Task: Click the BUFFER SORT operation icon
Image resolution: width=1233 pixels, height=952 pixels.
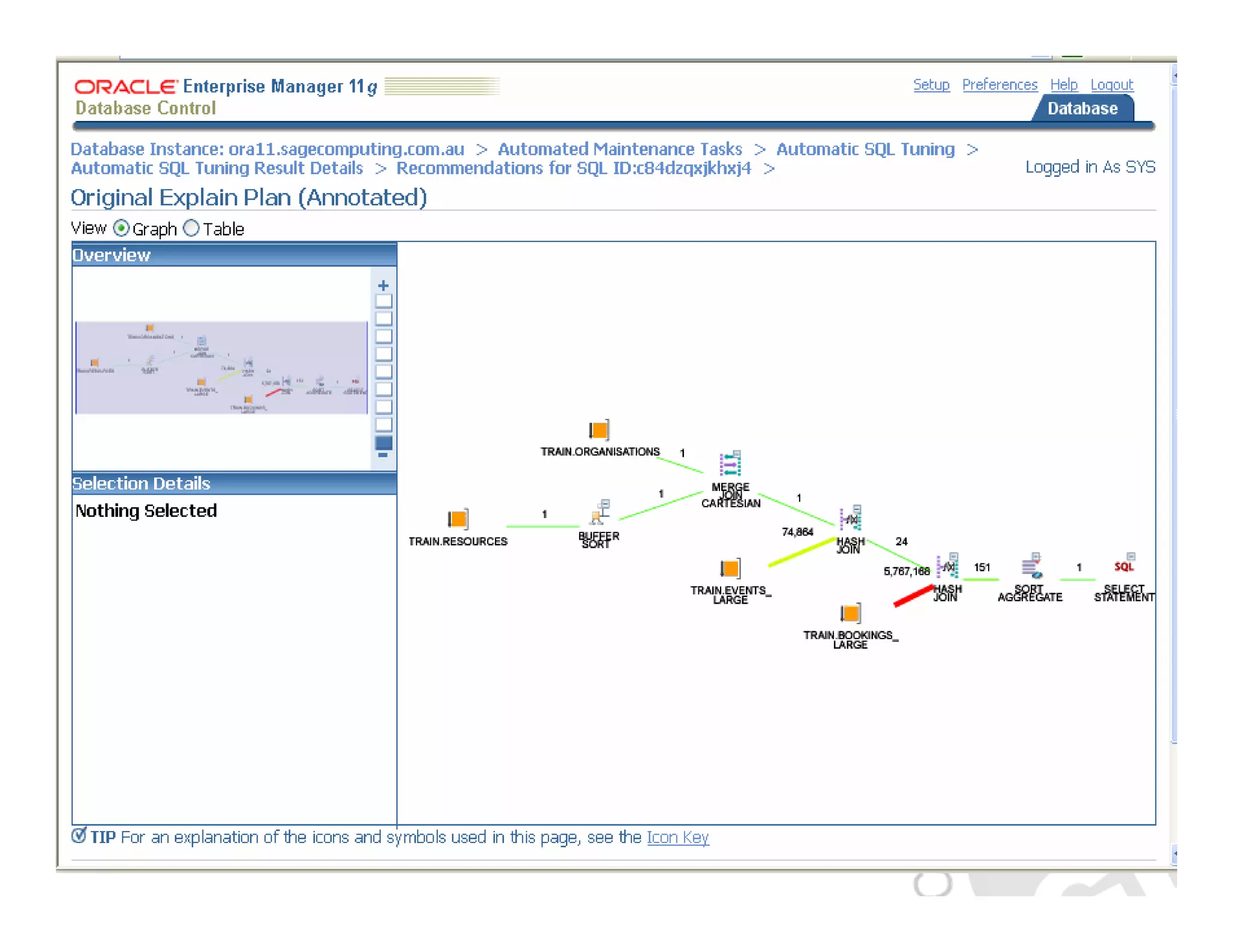Action: 600,513
